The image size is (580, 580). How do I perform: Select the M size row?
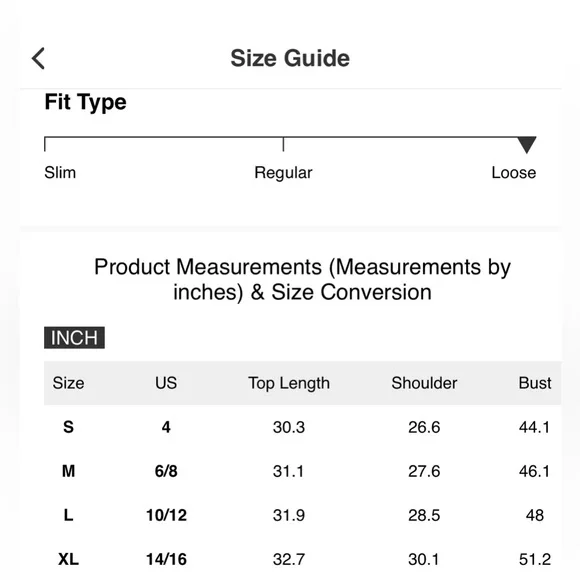pyautogui.click(x=303, y=471)
